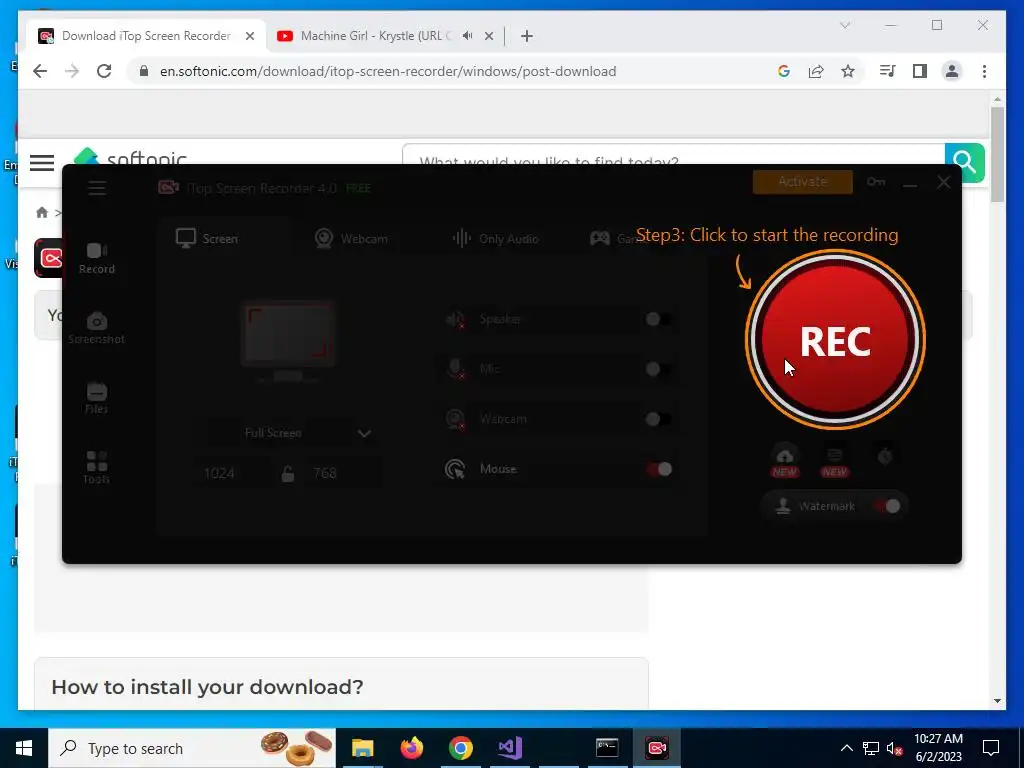1024x768 pixels.
Task: Click the cloud upload NEW icon below REC
Action: click(785, 461)
